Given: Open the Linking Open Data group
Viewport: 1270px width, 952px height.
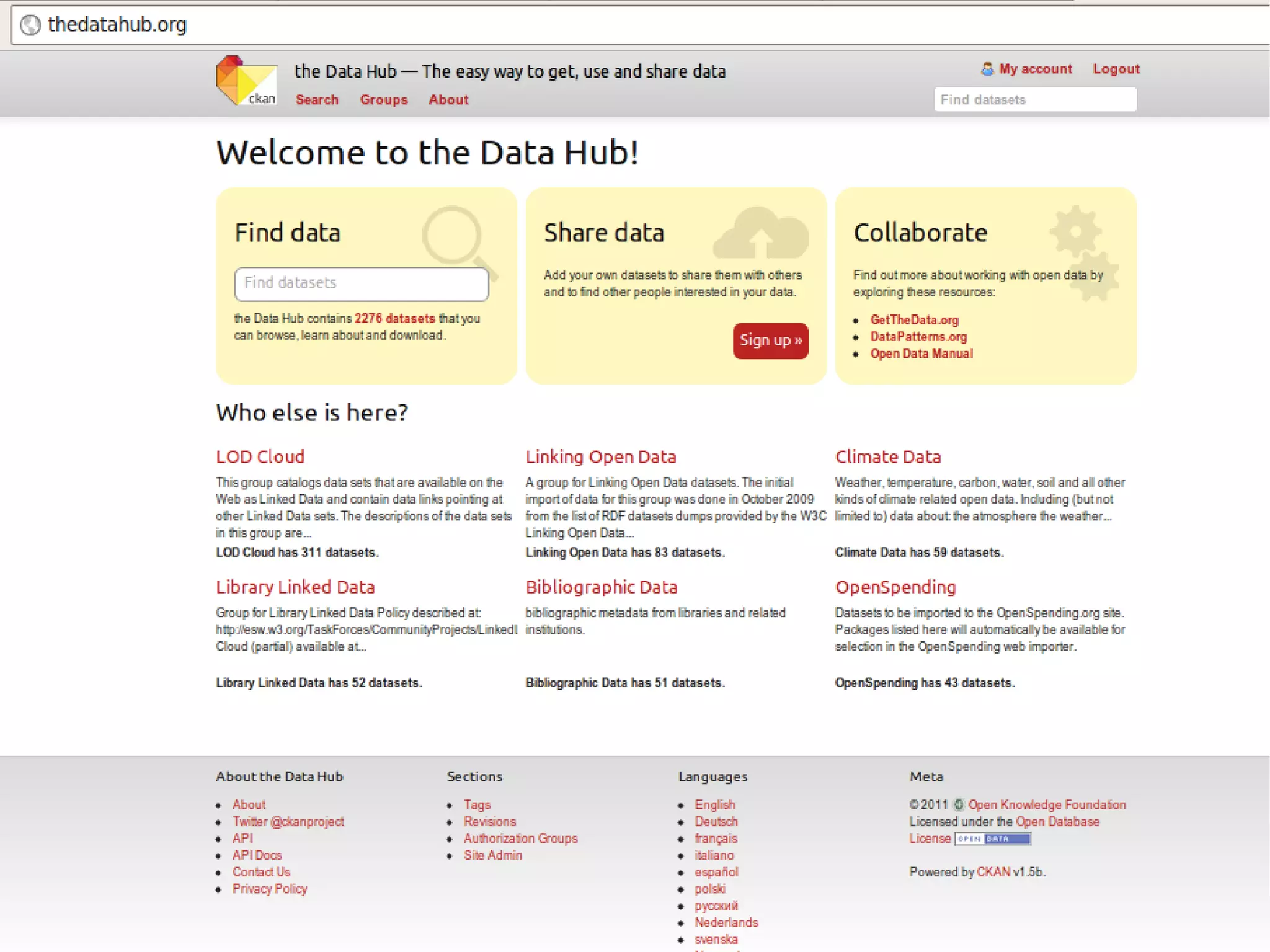Looking at the screenshot, I should point(601,457).
